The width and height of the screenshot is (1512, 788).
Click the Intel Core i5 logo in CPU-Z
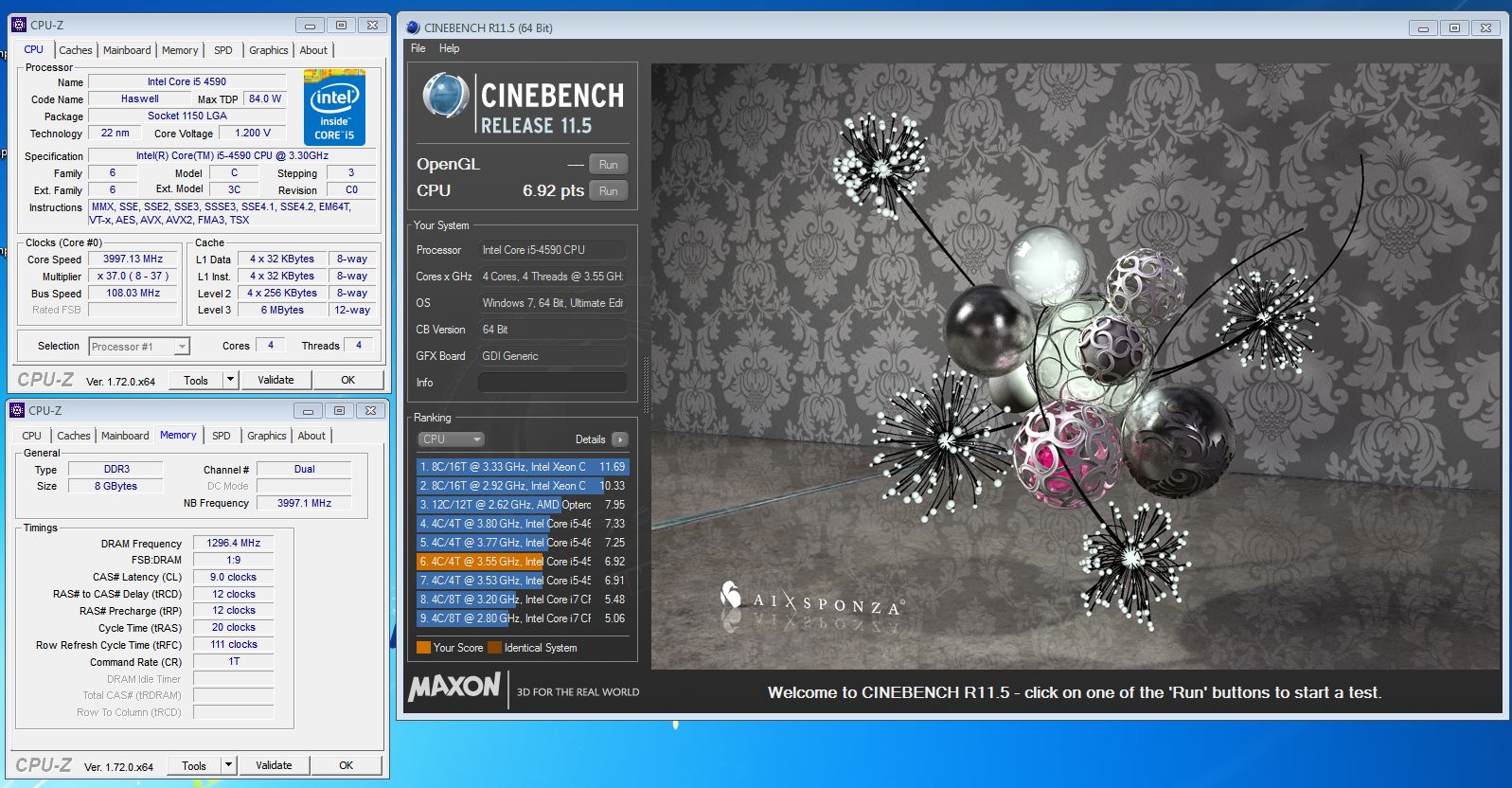click(335, 108)
